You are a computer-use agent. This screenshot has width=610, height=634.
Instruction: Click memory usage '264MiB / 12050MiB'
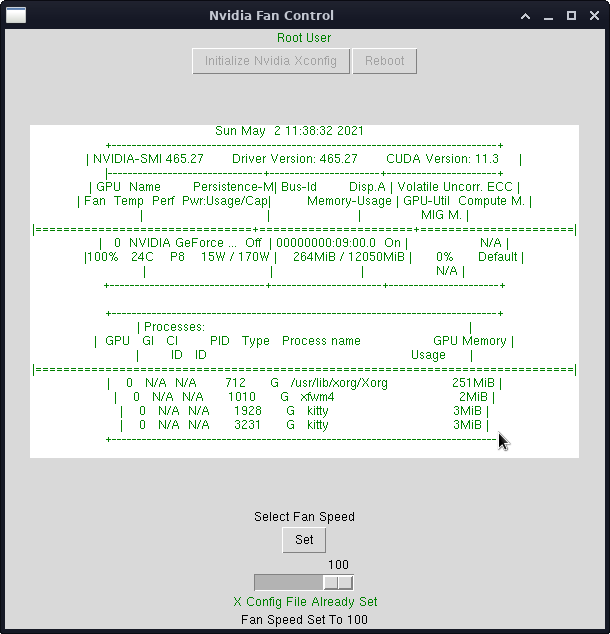(x=349, y=257)
